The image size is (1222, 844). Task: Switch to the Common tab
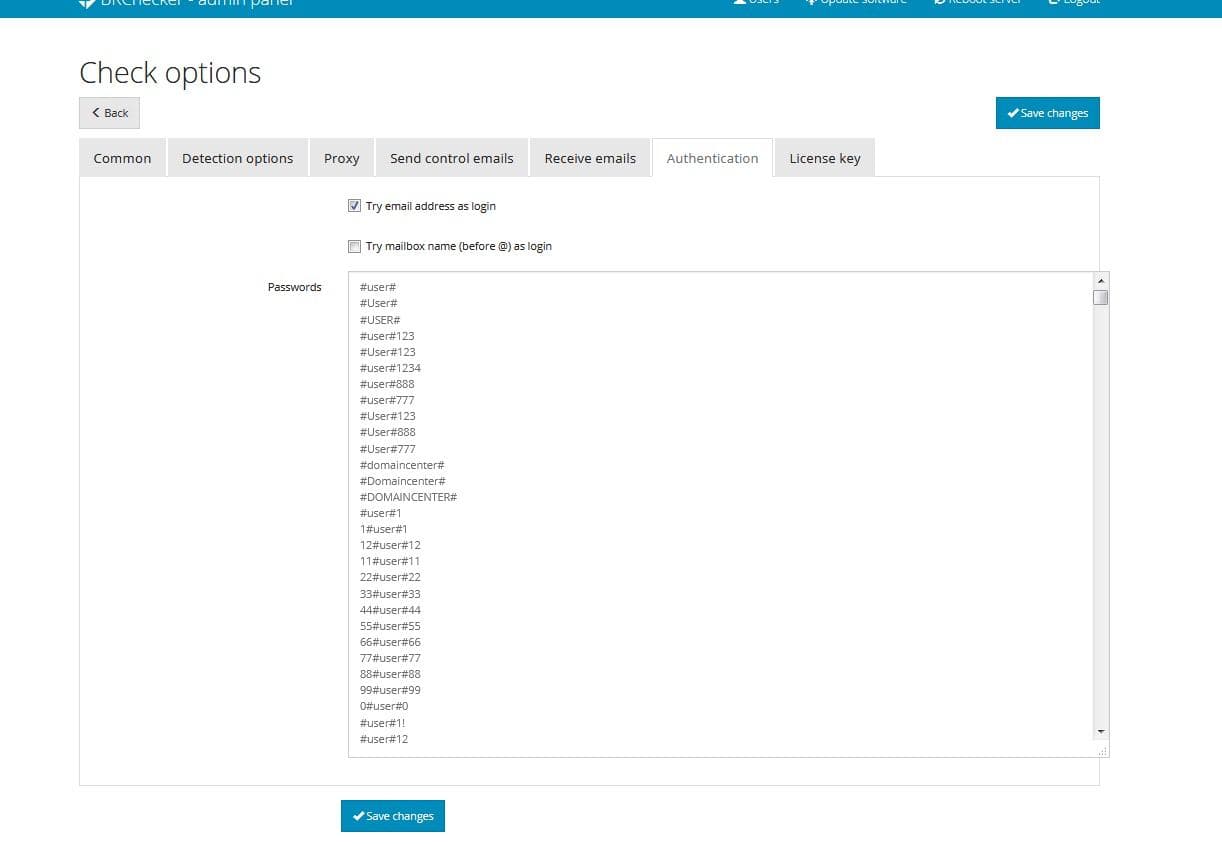tap(122, 158)
